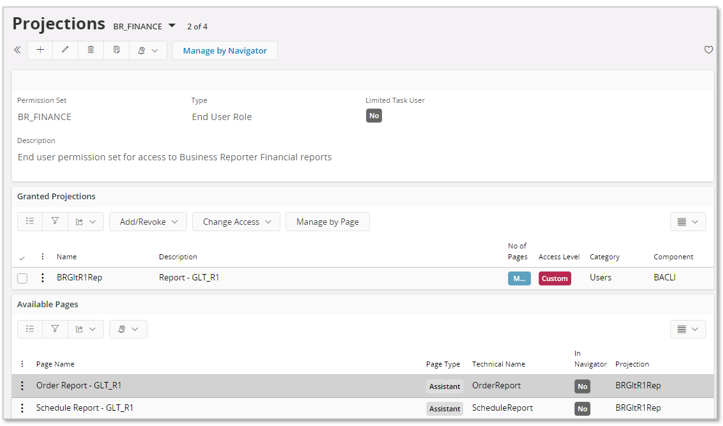
Task: Toggle select-all checkmark in Granted Projections header
Action: tap(22, 257)
